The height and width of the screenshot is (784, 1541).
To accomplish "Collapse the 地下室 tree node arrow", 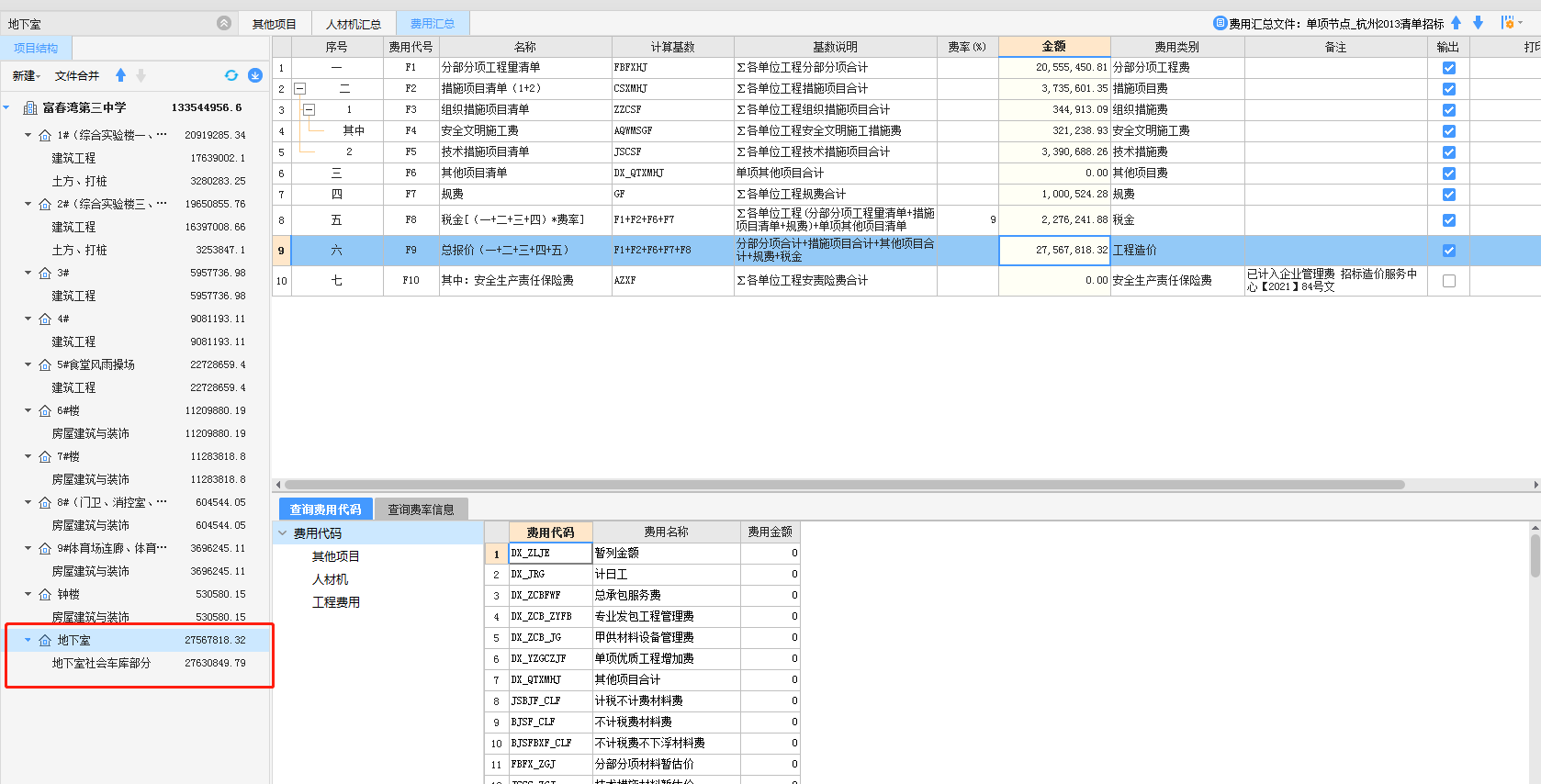I will 28,640.
